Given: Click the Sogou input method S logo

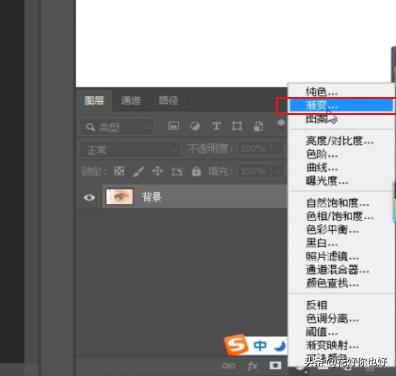Looking at the screenshot, I should [236, 345].
